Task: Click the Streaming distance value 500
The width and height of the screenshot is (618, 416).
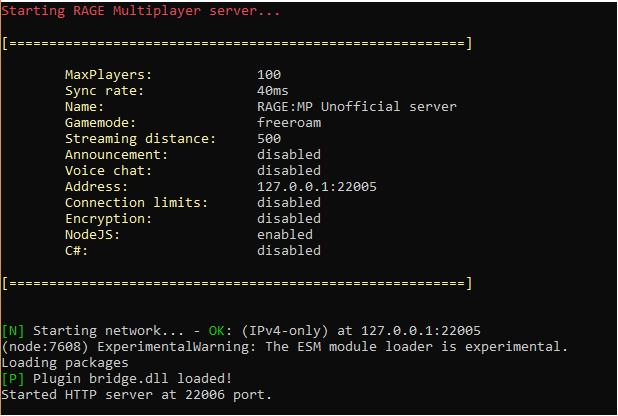Action: tap(269, 138)
